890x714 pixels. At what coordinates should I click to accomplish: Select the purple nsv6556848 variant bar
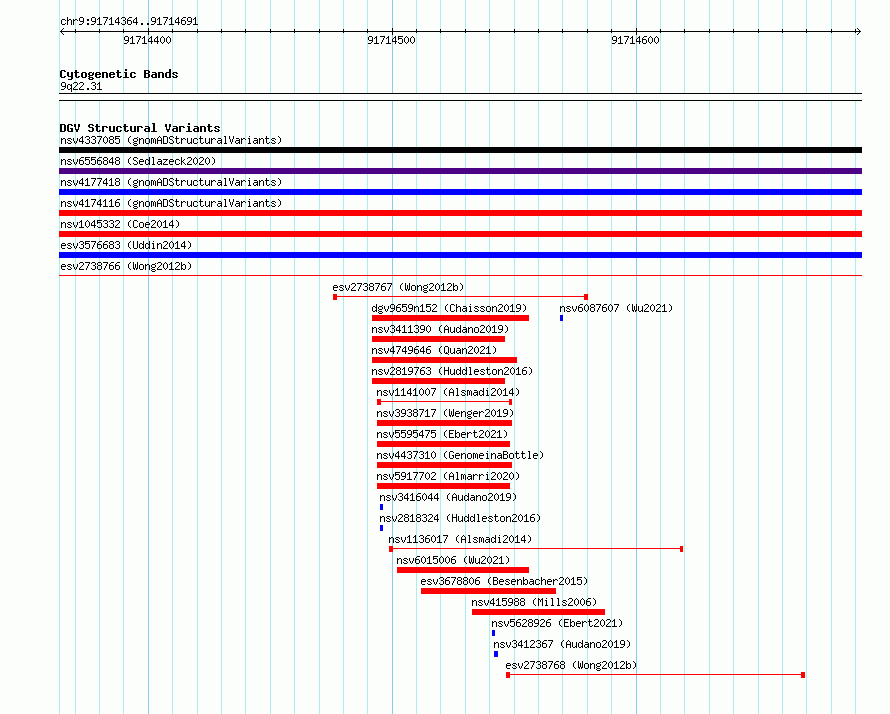click(x=460, y=171)
